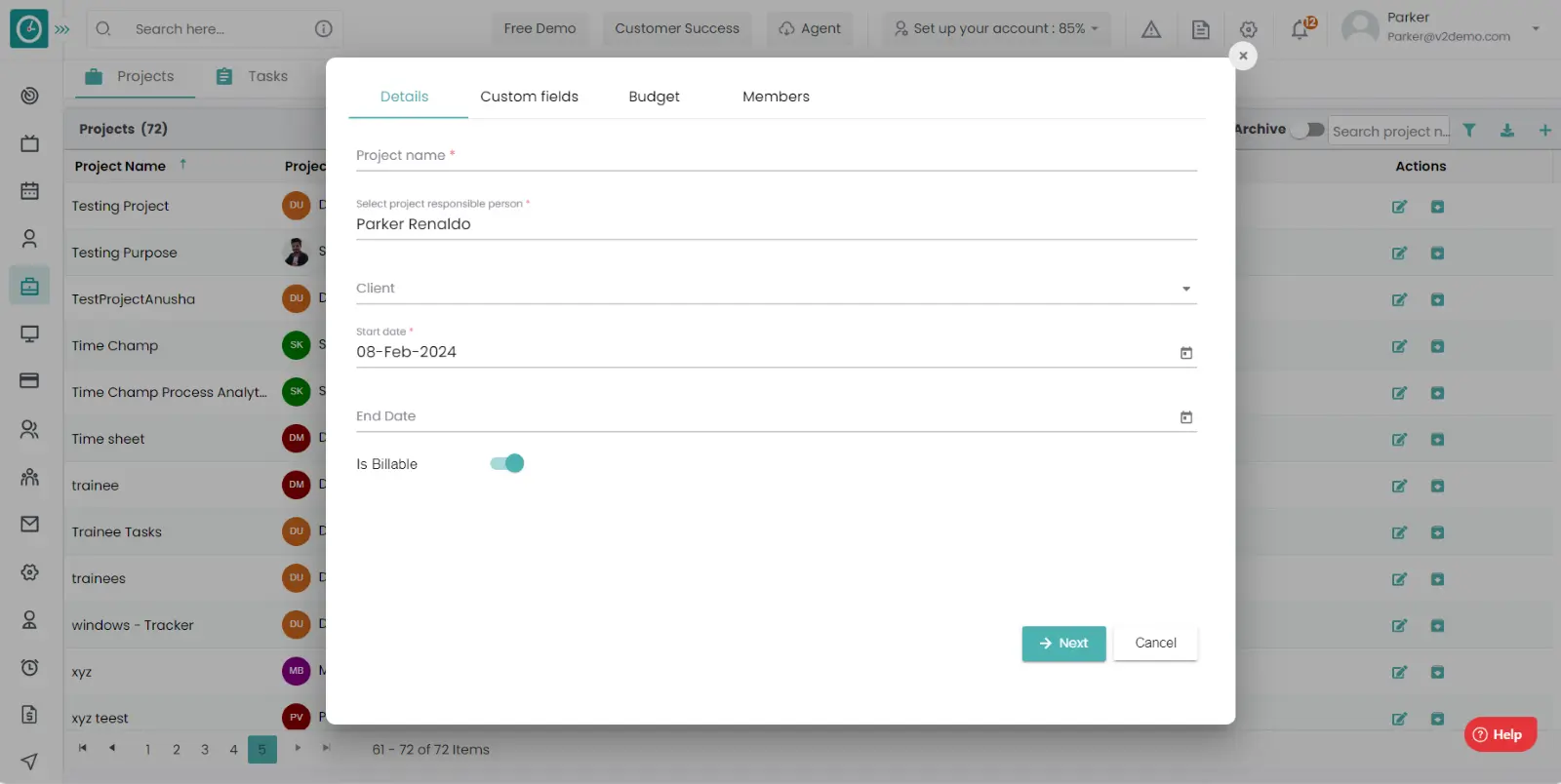The image size is (1561, 784).
Task: Switch to the Members tab
Action: (x=776, y=97)
